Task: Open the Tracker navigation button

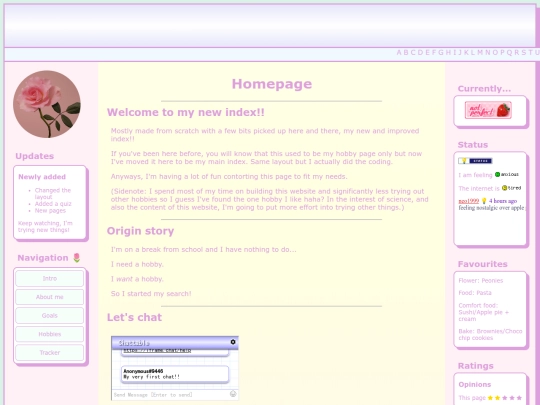Action: tap(50, 353)
